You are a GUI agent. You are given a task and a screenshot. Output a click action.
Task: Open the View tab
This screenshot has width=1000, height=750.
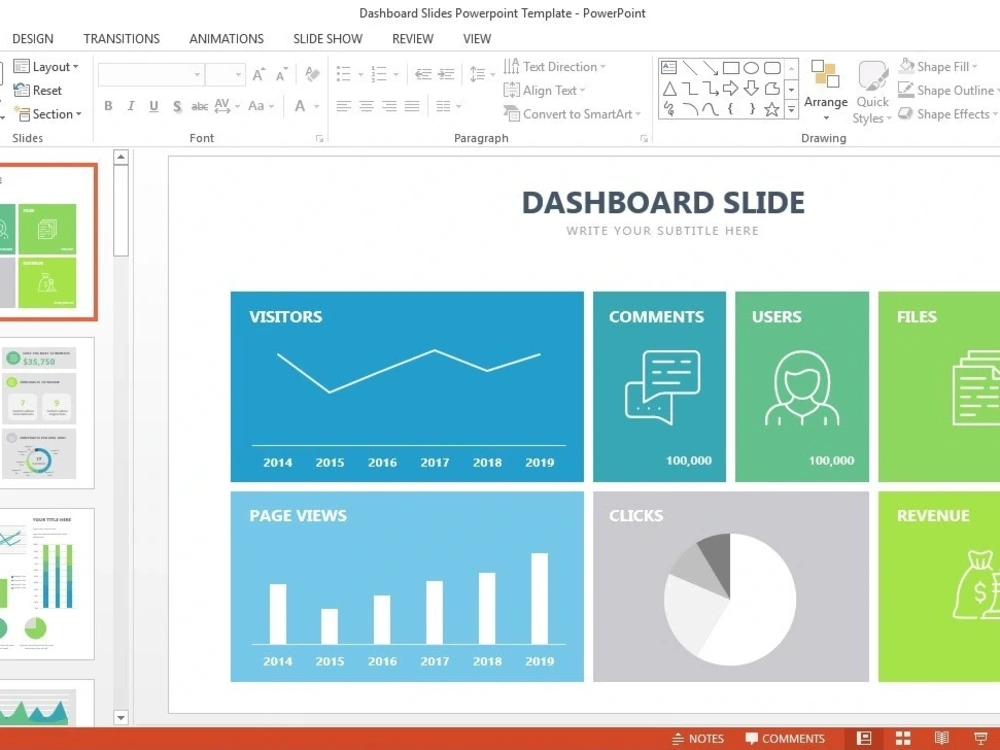(x=477, y=39)
